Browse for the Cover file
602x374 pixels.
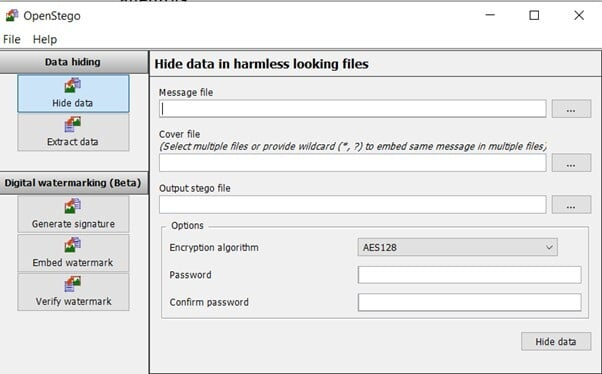click(x=571, y=163)
